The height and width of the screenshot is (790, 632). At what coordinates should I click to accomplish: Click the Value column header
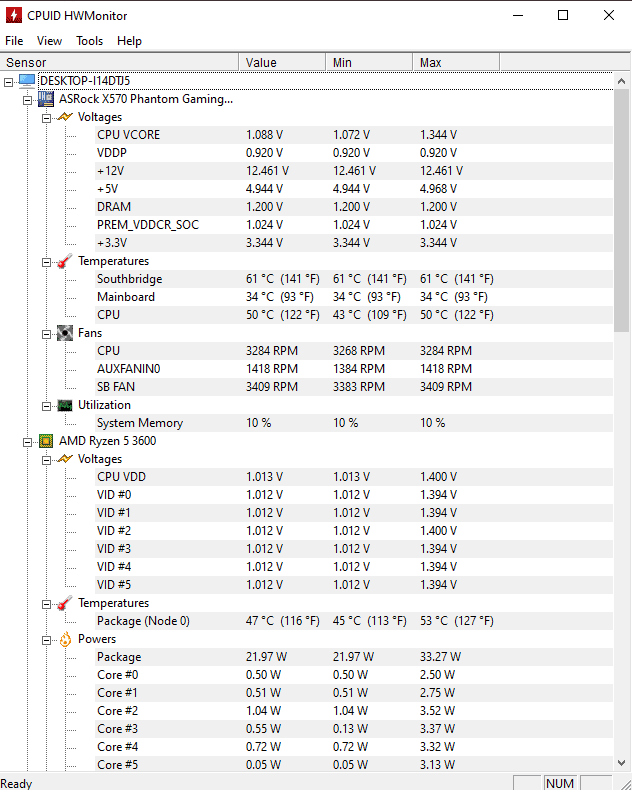coord(282,62)
